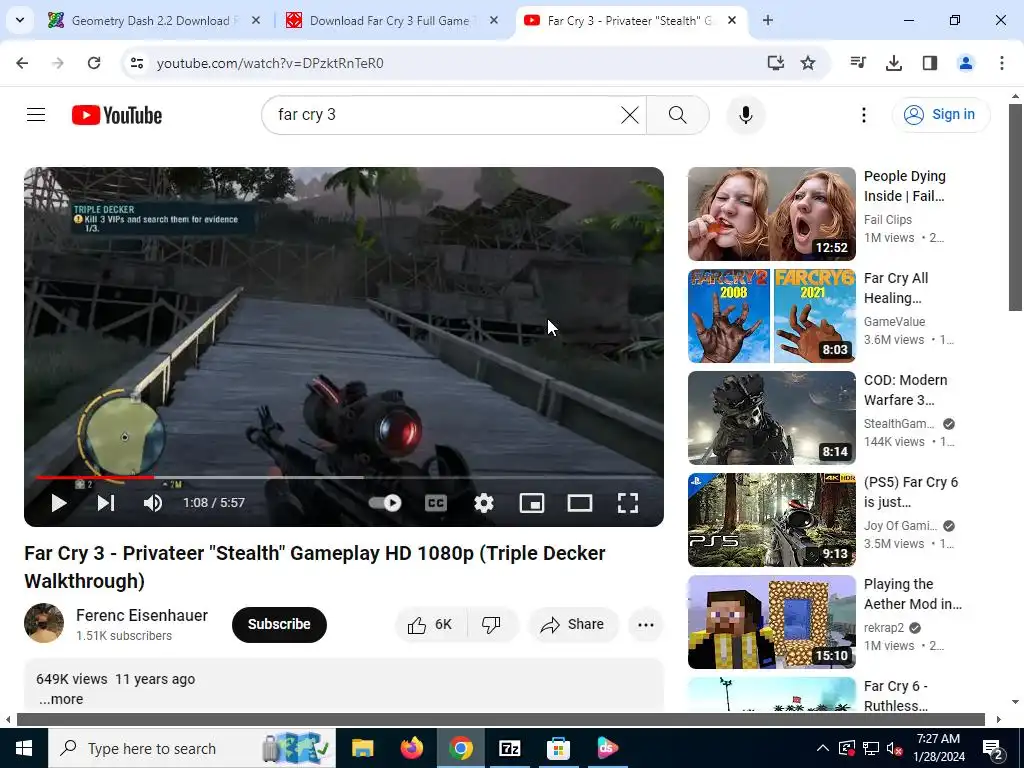Open 'Playing the Aether Mod' thumbnail
The image size is (1024, 768).
click(771, 622)
